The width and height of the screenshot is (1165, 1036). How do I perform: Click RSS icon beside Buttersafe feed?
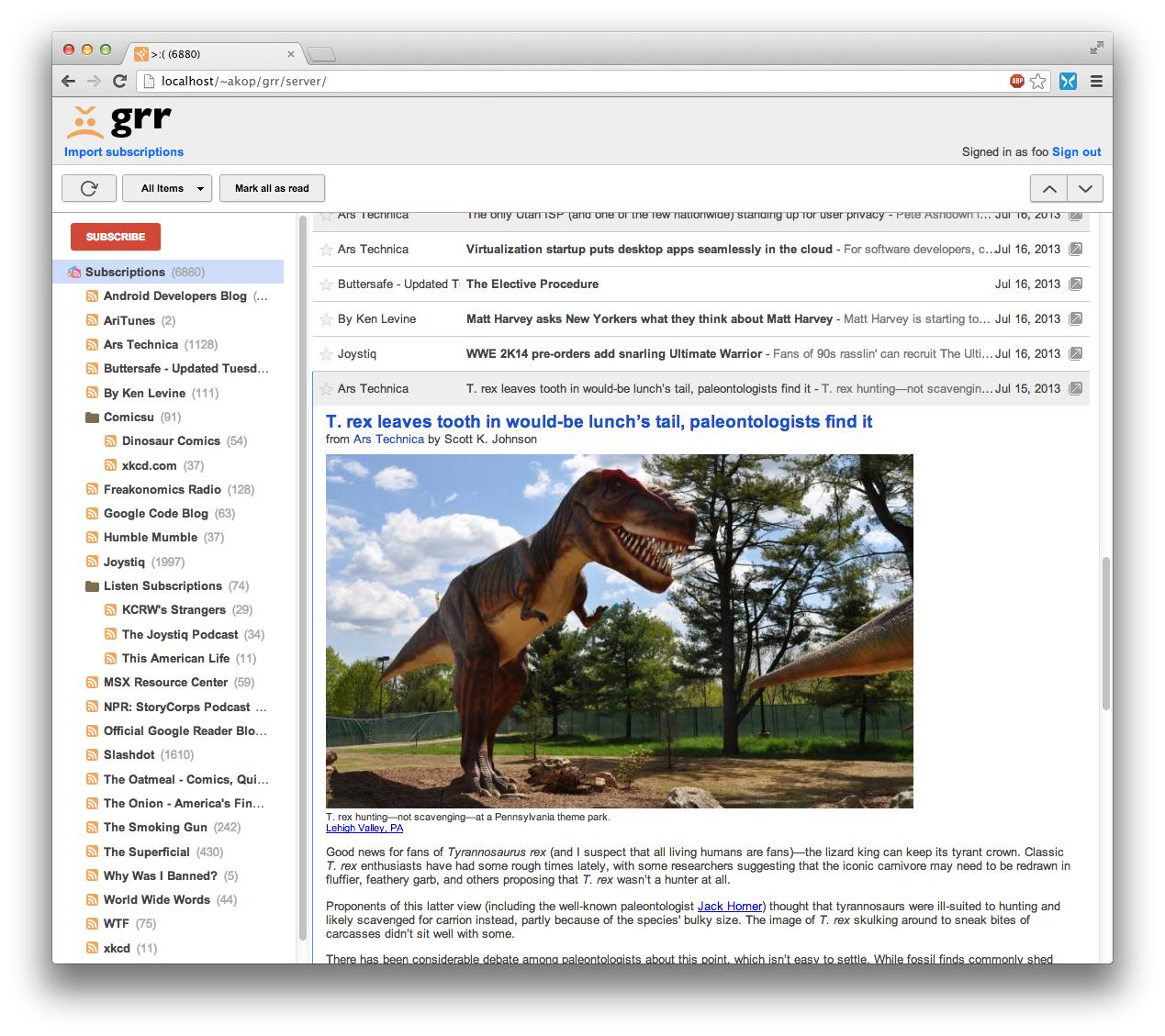92,369
